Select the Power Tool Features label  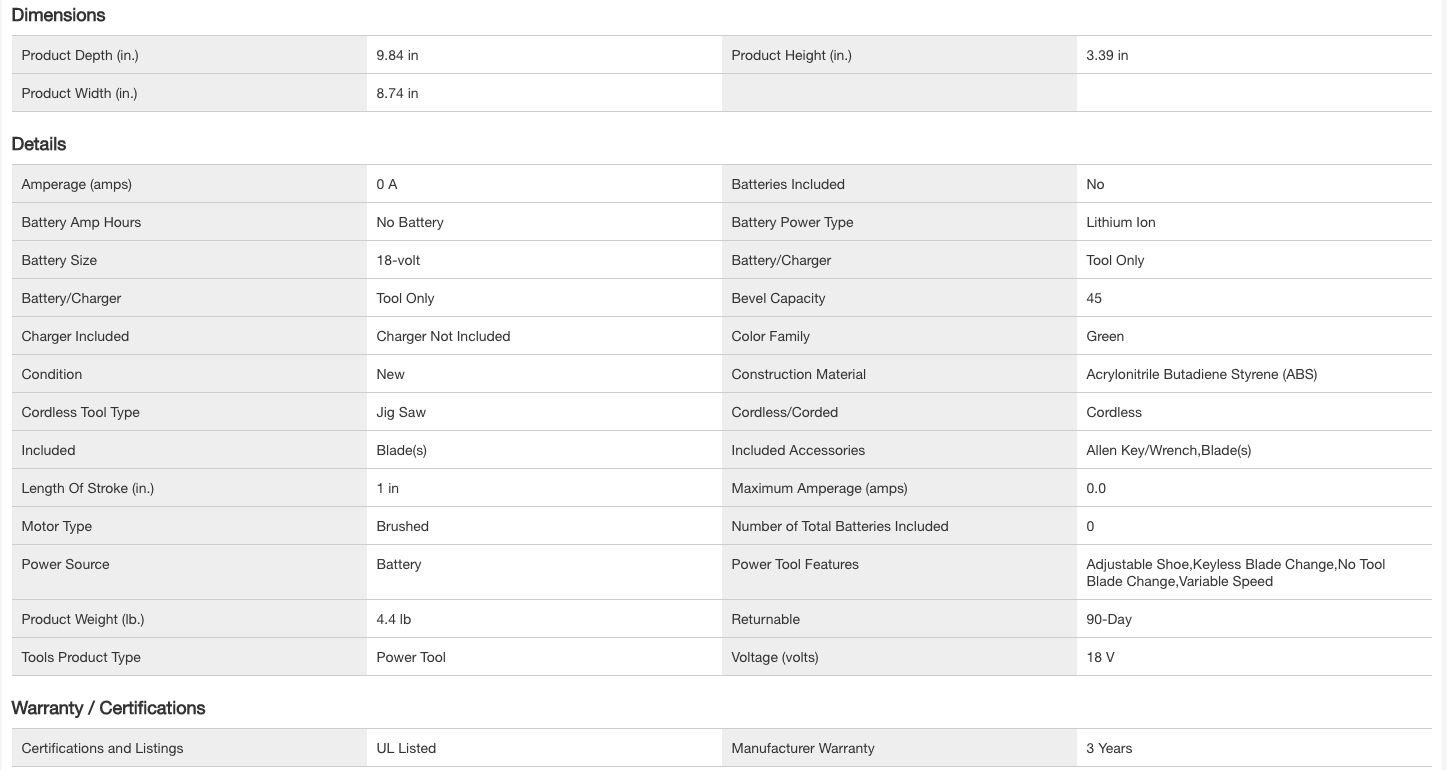[x=795, y=564]
